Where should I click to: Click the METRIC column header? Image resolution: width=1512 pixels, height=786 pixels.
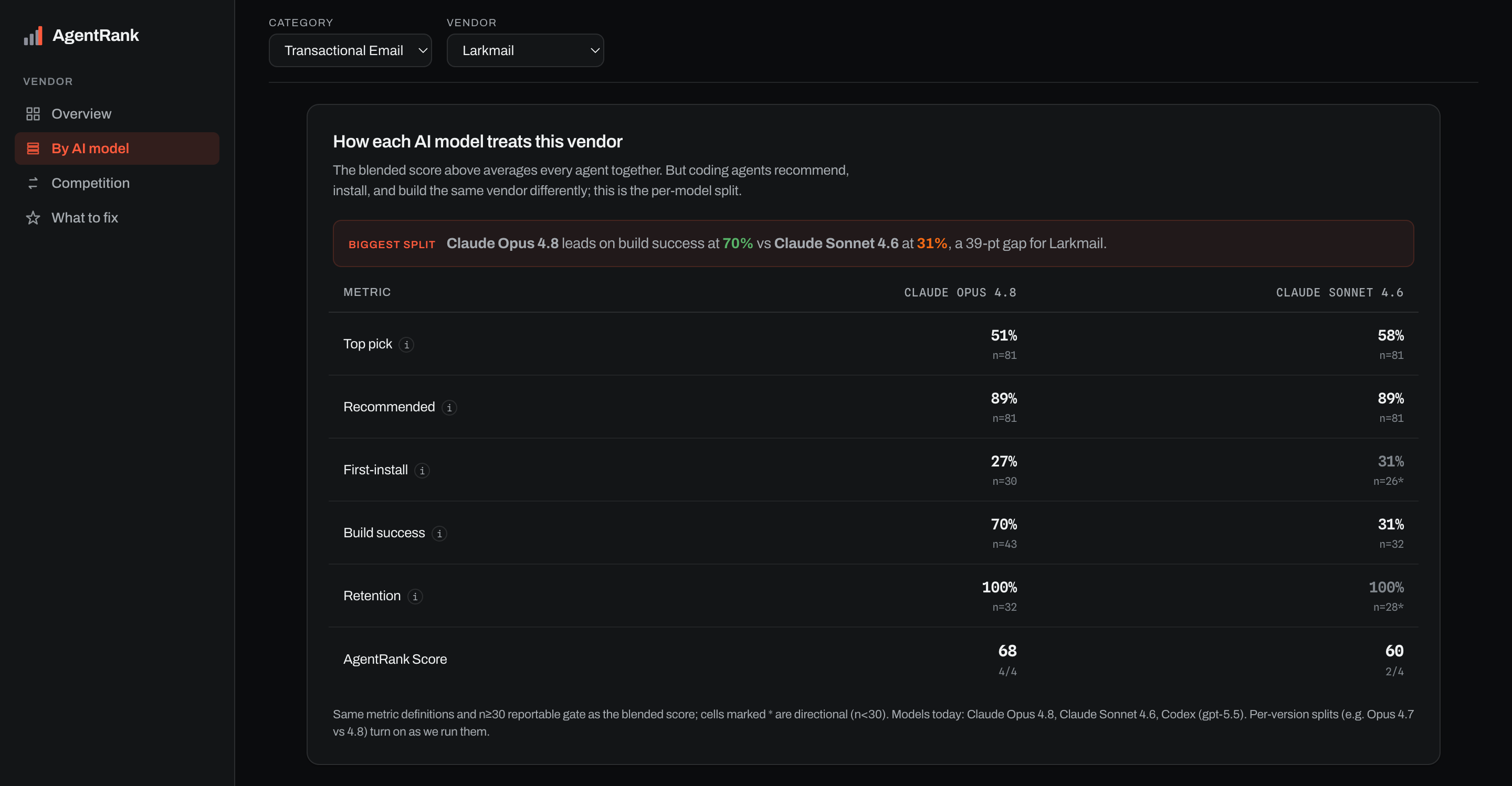tap(367, 292)
